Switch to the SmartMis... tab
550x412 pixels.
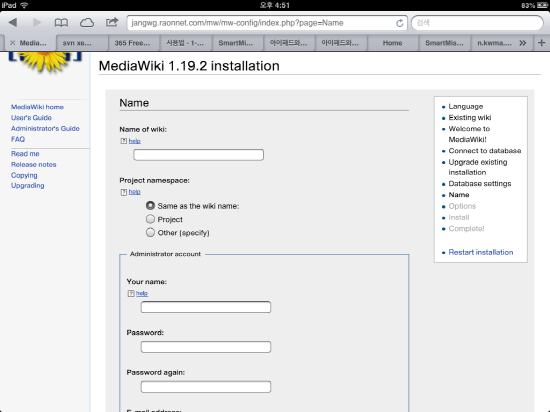pyautogui.click(x=444, y=43)
